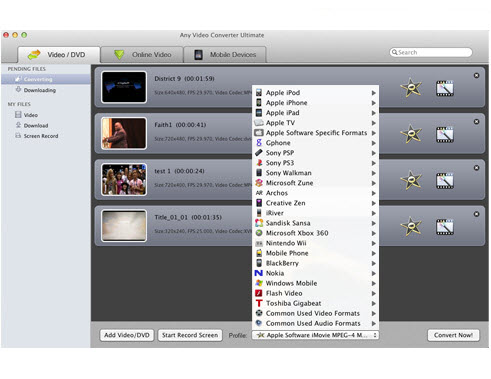Switch to the Video / DVD tab

(59, 54)
